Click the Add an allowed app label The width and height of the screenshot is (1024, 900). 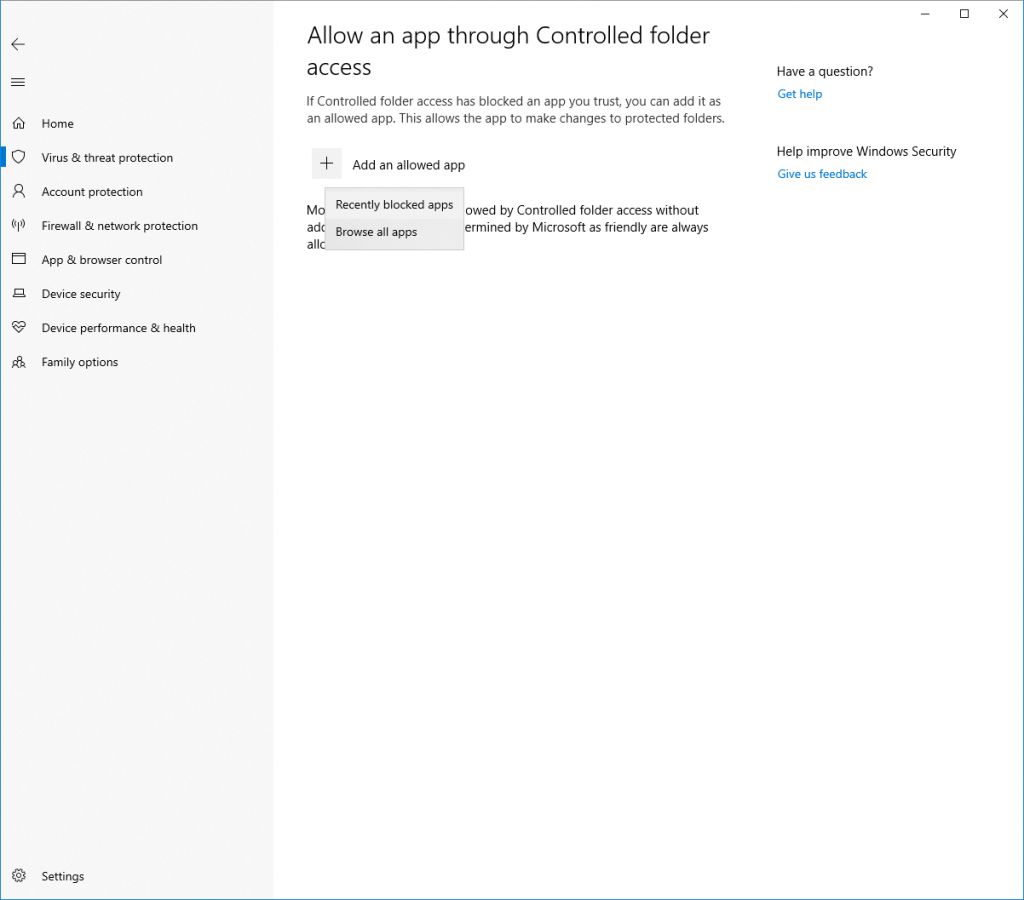coord(408,165)
